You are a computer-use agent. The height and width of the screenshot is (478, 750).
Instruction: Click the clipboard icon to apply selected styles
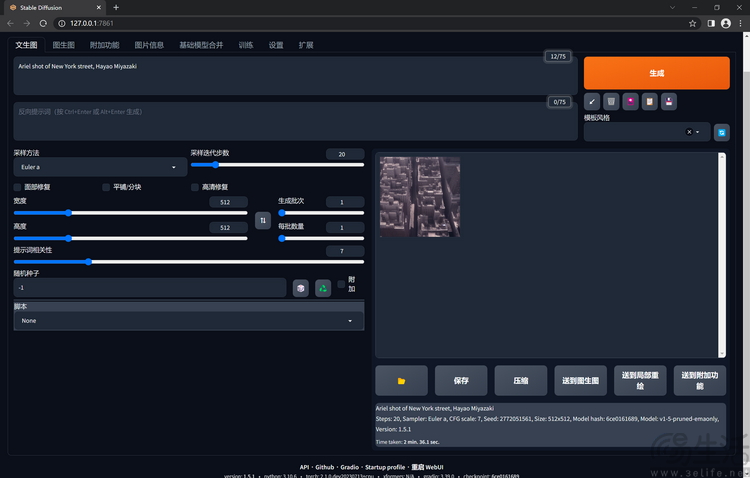click(x=650, y=101)
